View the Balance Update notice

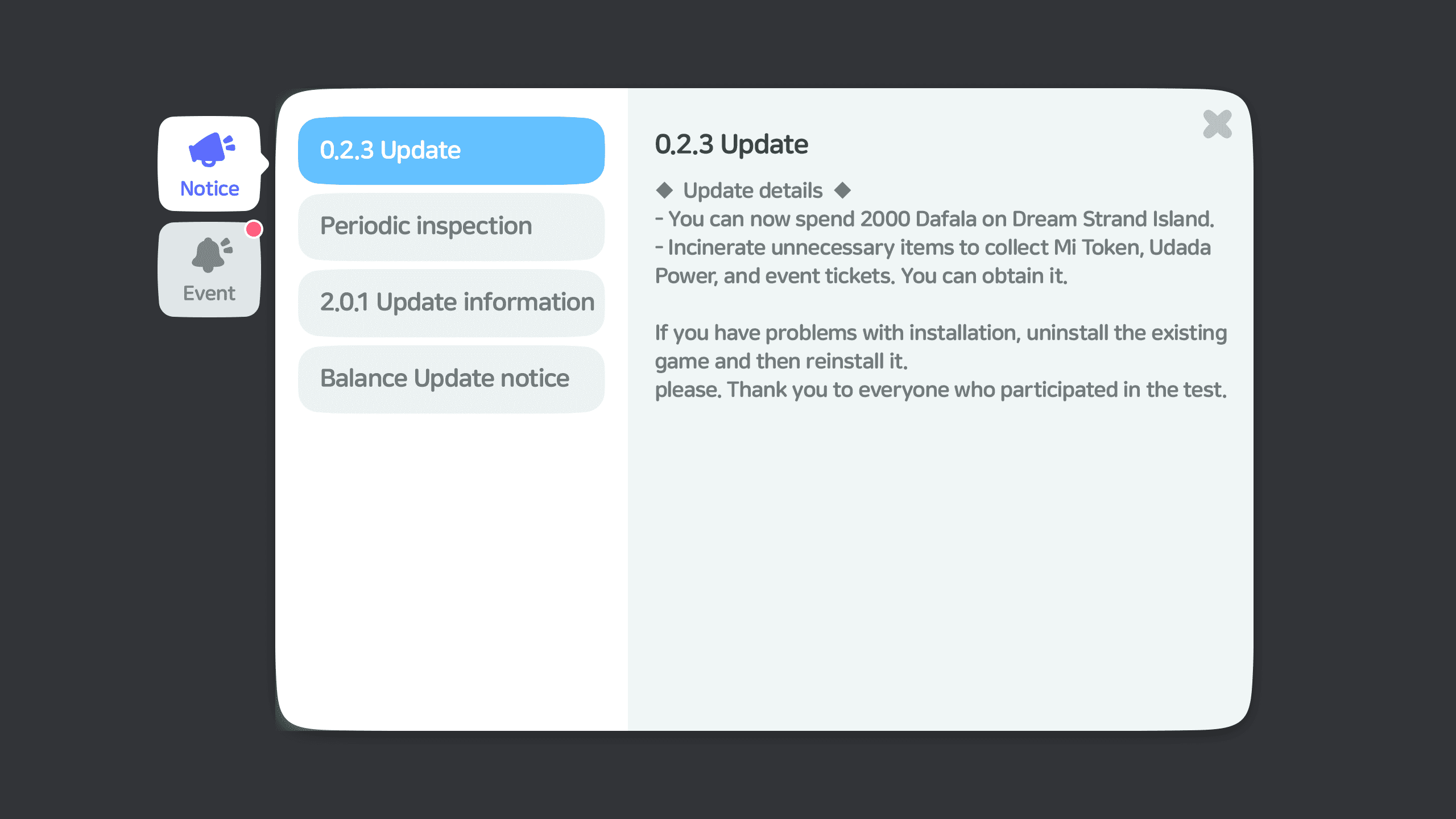[450, 379]
